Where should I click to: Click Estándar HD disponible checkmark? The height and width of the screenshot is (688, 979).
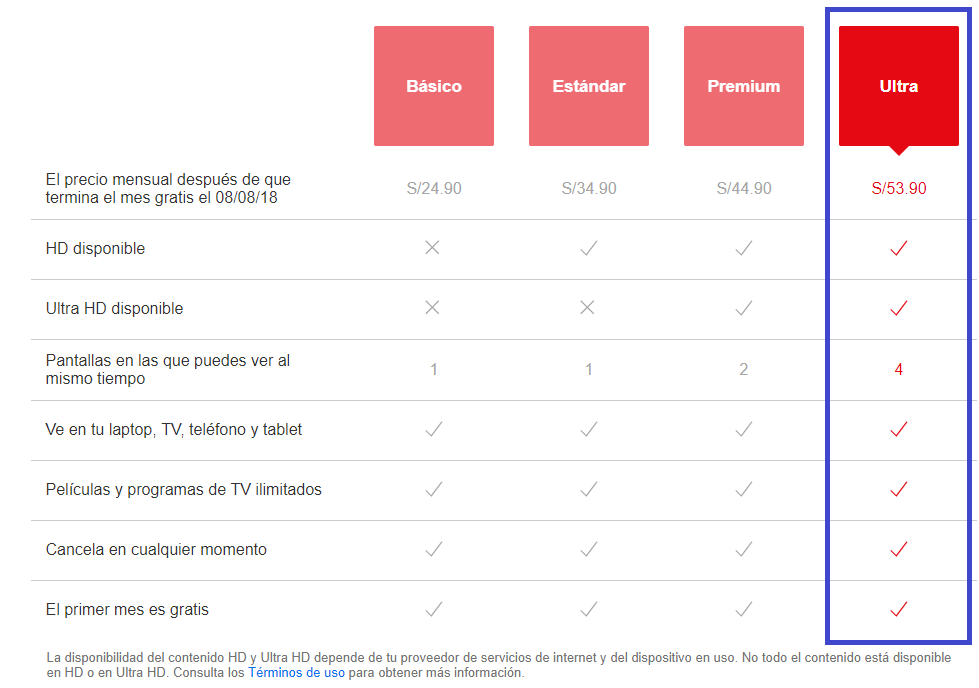click(x=589, y=248)
